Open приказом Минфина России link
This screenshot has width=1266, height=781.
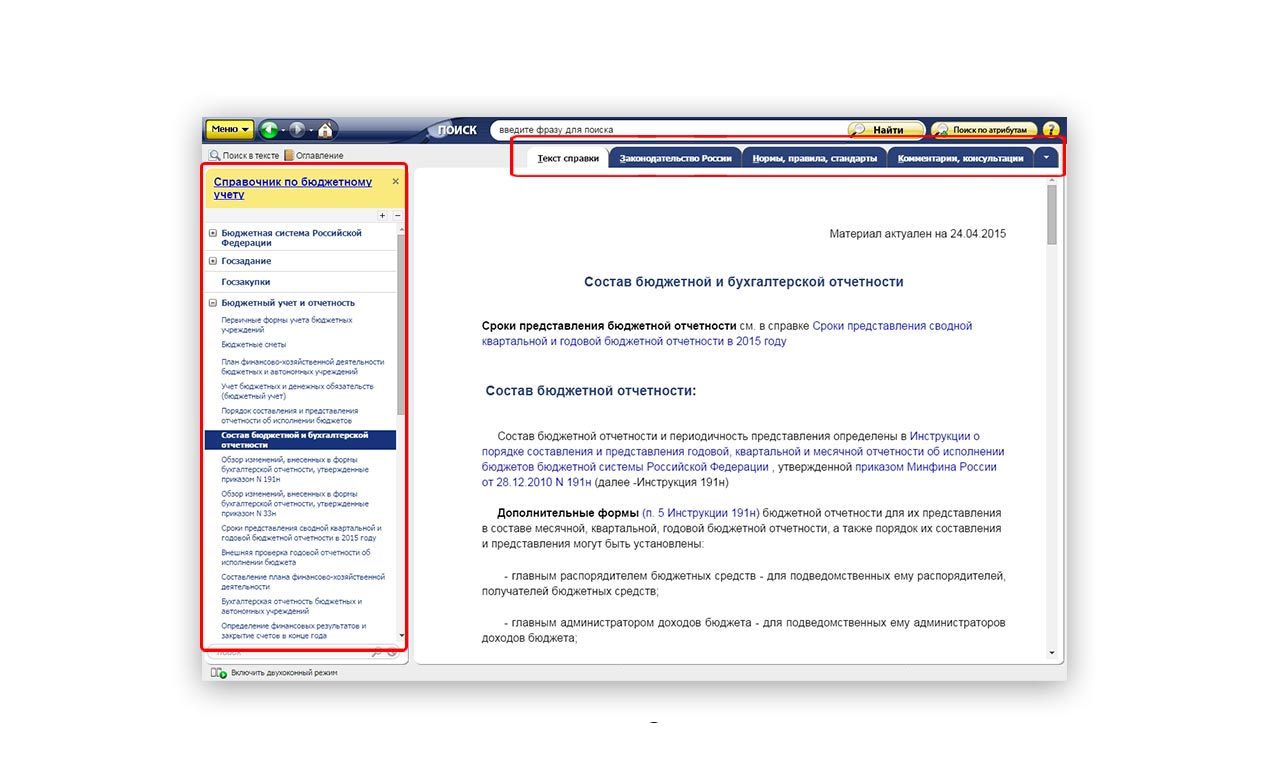[x=739, y=474]
